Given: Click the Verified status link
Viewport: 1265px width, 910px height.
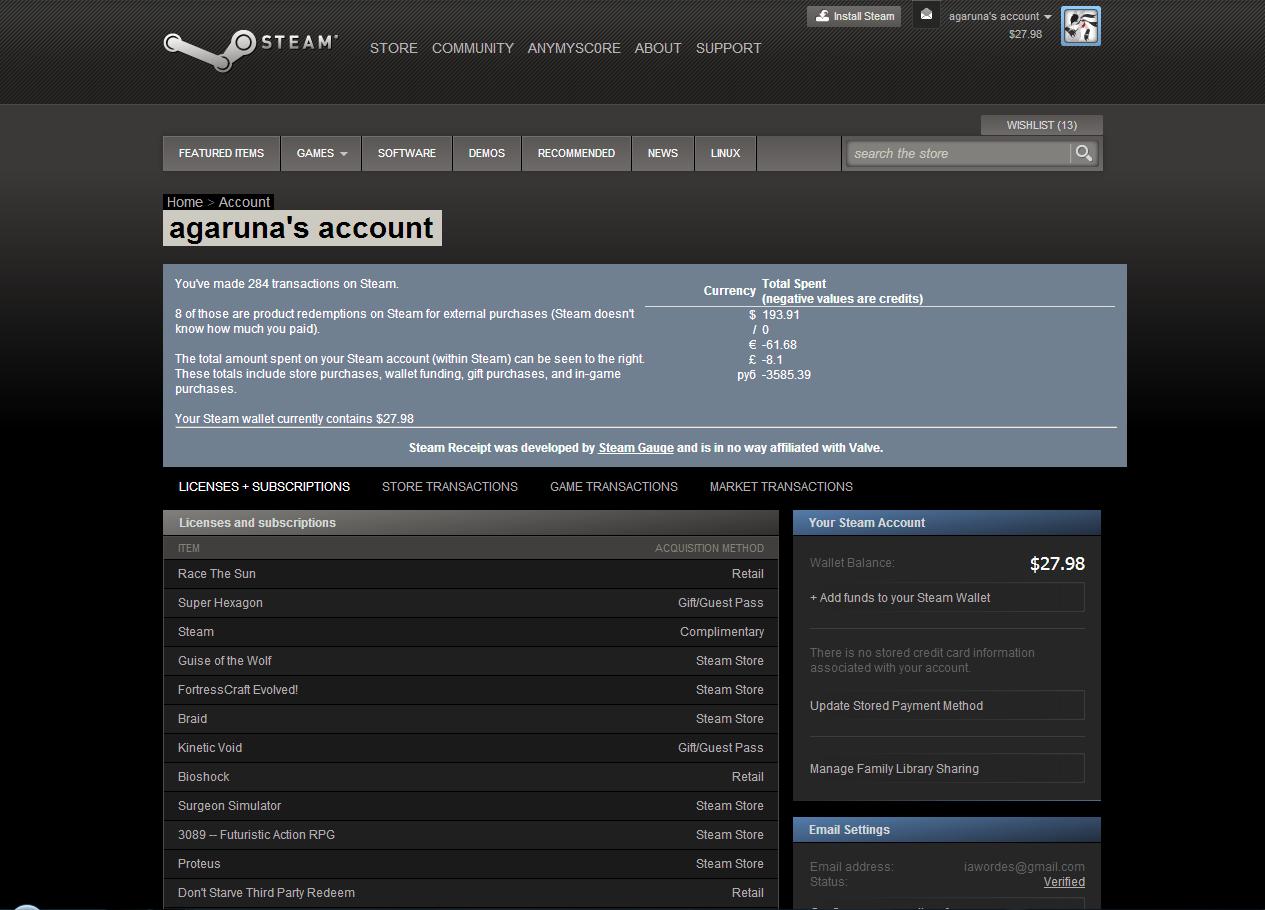Looking at the screenshot, I should pos(1064,882).
